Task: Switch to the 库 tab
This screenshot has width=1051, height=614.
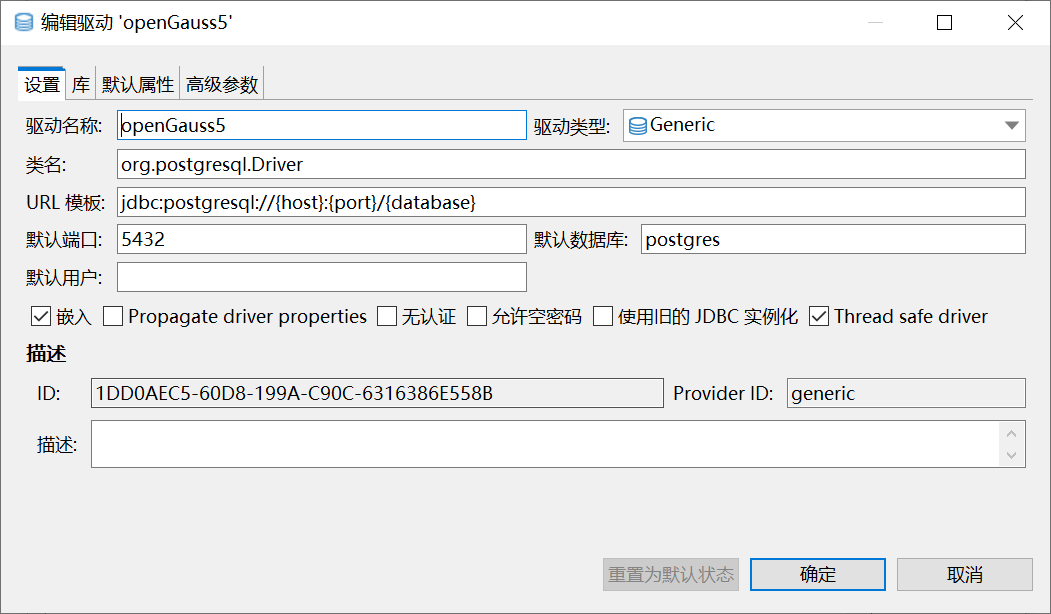Action: [80, 84]
